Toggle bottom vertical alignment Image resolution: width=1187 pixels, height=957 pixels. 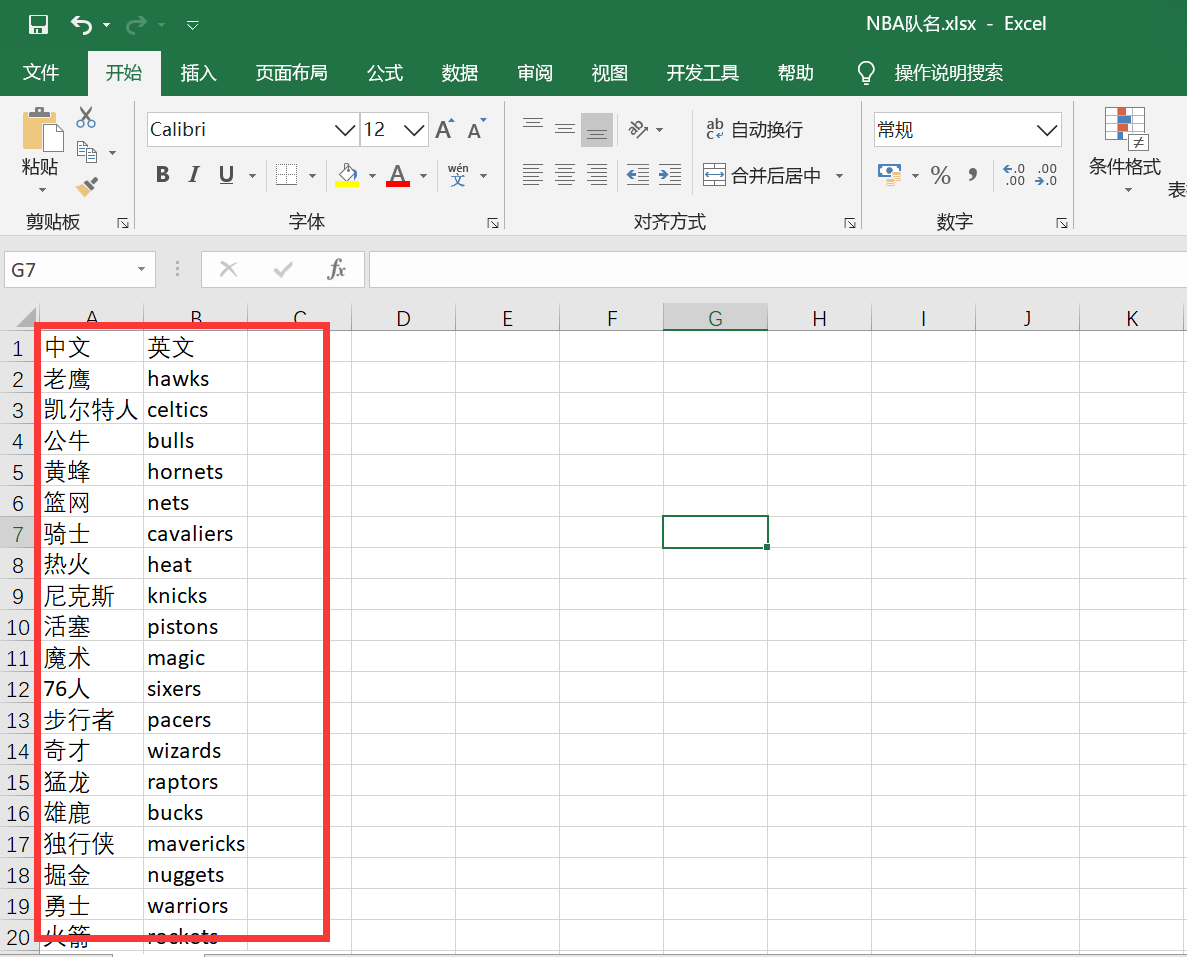(x=597, y=129)
